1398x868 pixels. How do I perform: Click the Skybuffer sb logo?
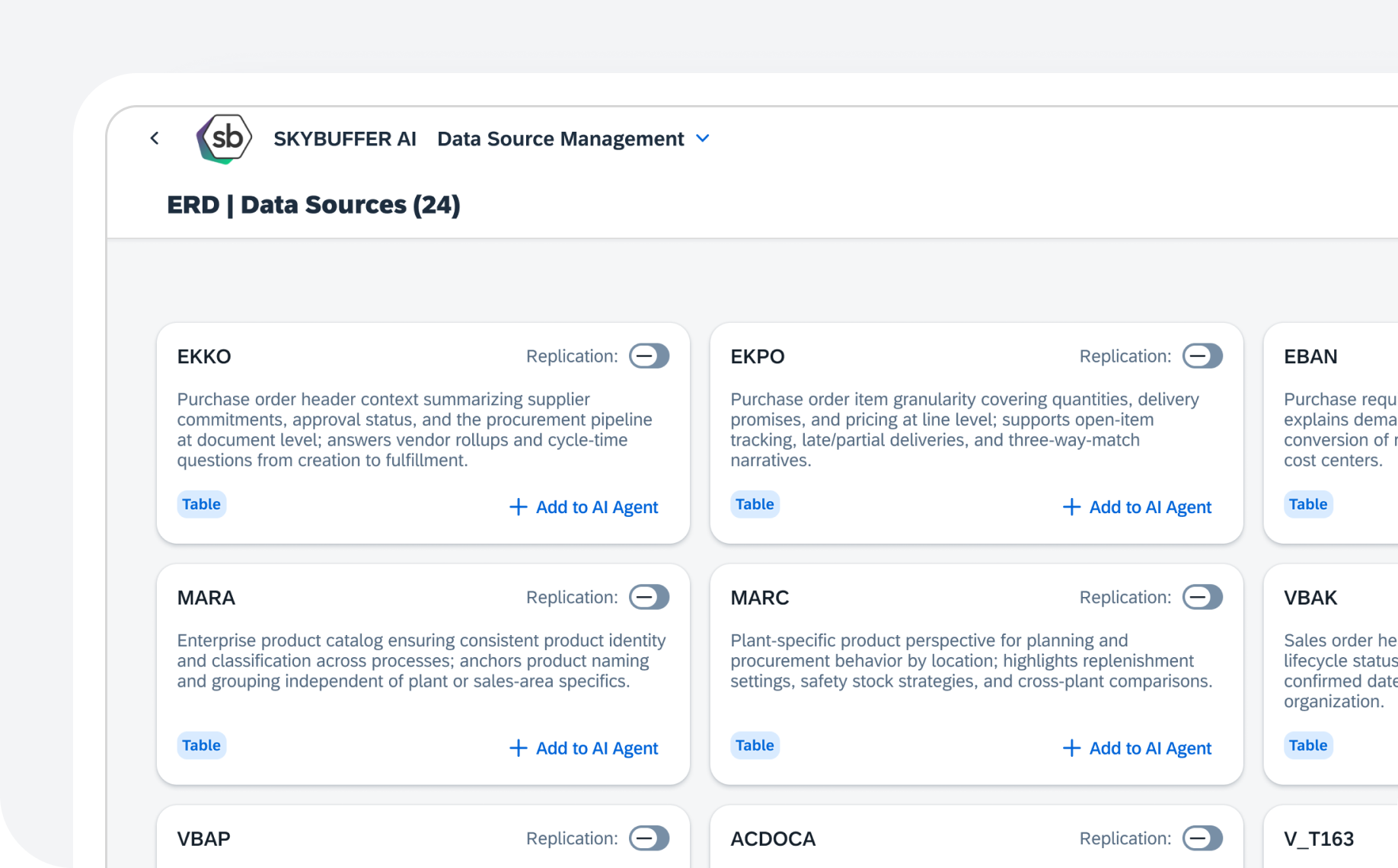click(225, 139)
